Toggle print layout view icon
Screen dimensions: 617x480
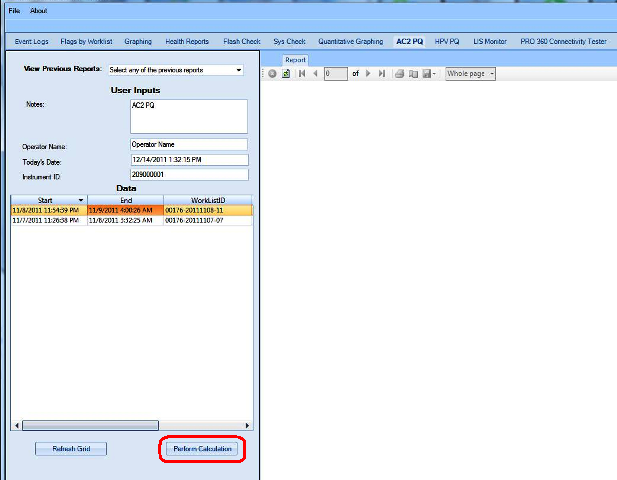point(412,74)
